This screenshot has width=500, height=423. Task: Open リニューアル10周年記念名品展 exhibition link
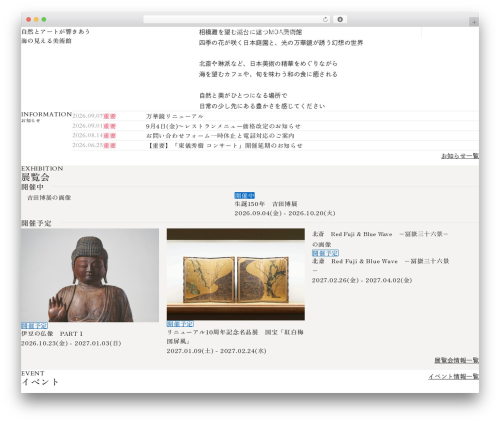(235, 337)
